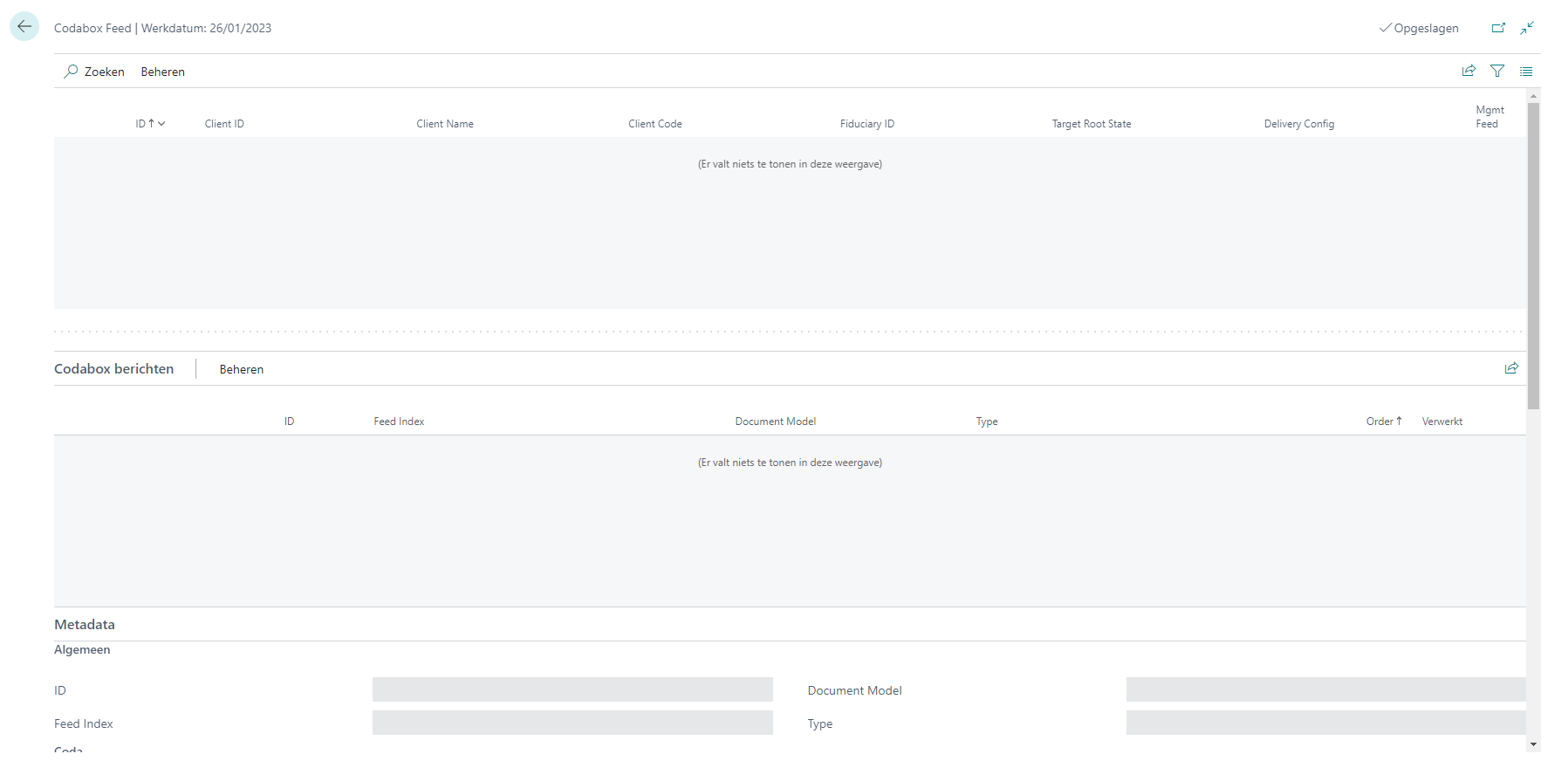The height and width of the screenshot is (761, 1568).
Task: Click share icon in Codabox berichten section
Action: coord(1511,368)
